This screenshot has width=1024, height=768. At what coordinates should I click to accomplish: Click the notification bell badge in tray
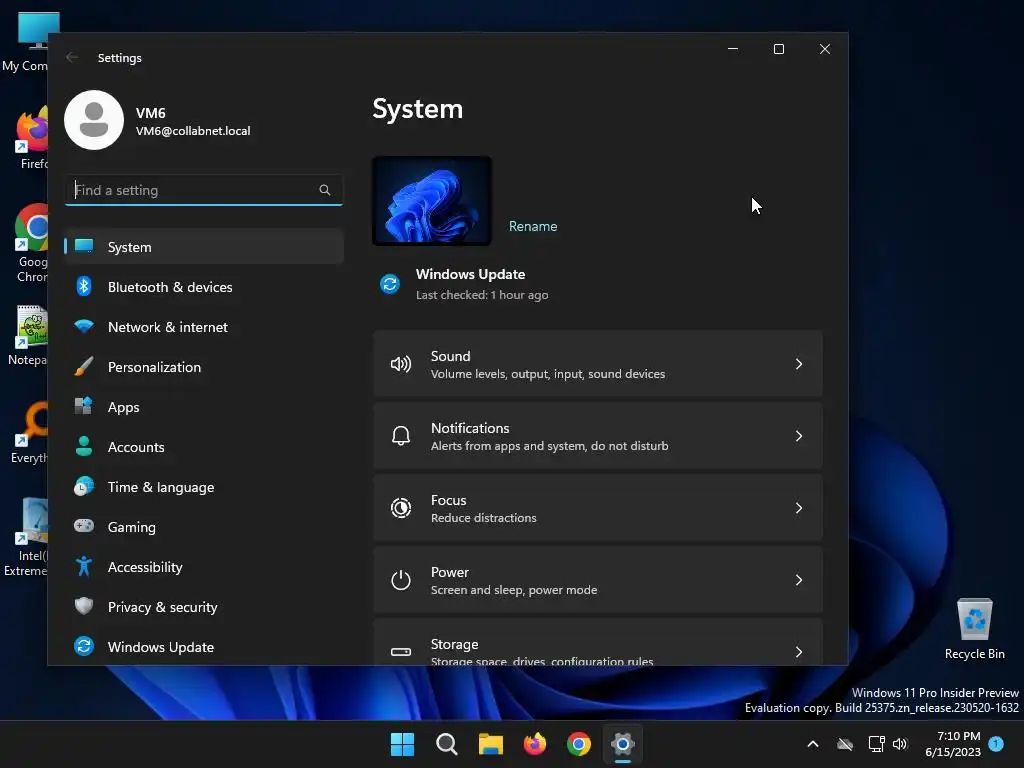click(996, 743)
